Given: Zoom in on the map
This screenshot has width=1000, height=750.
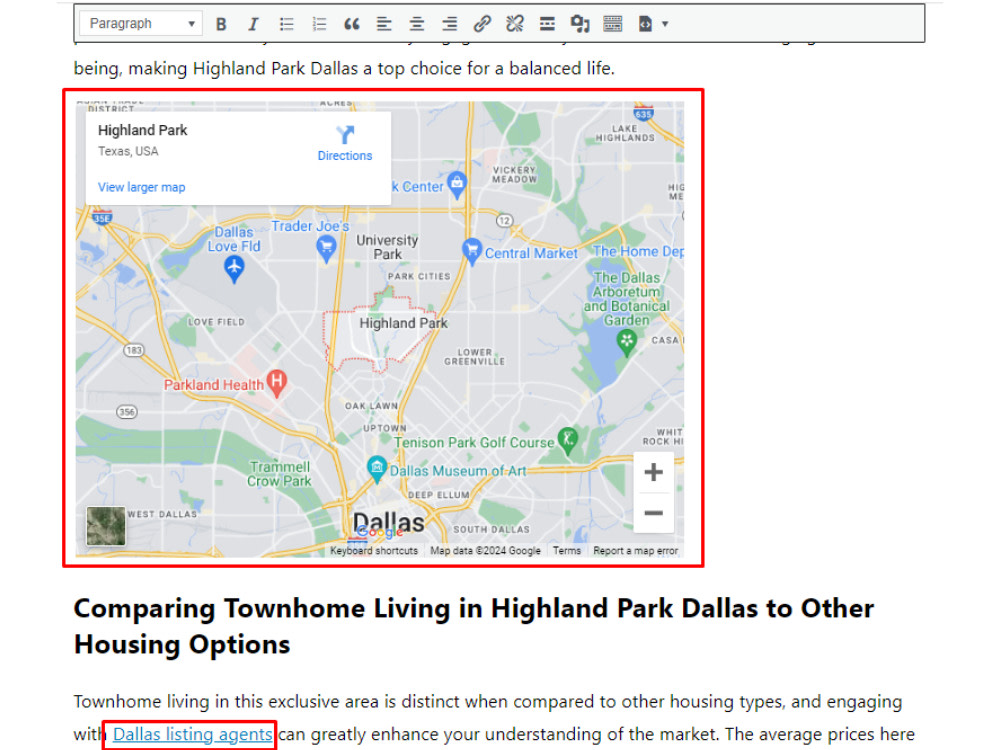Looking at the screenshot, I should (653, 473).
